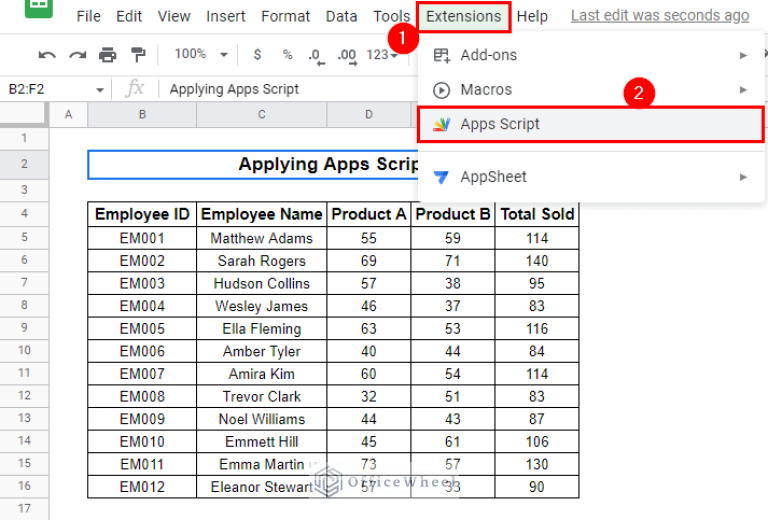Click the fx formula icon
Screen dimensions: 768x520
click(x=135, y=89)
